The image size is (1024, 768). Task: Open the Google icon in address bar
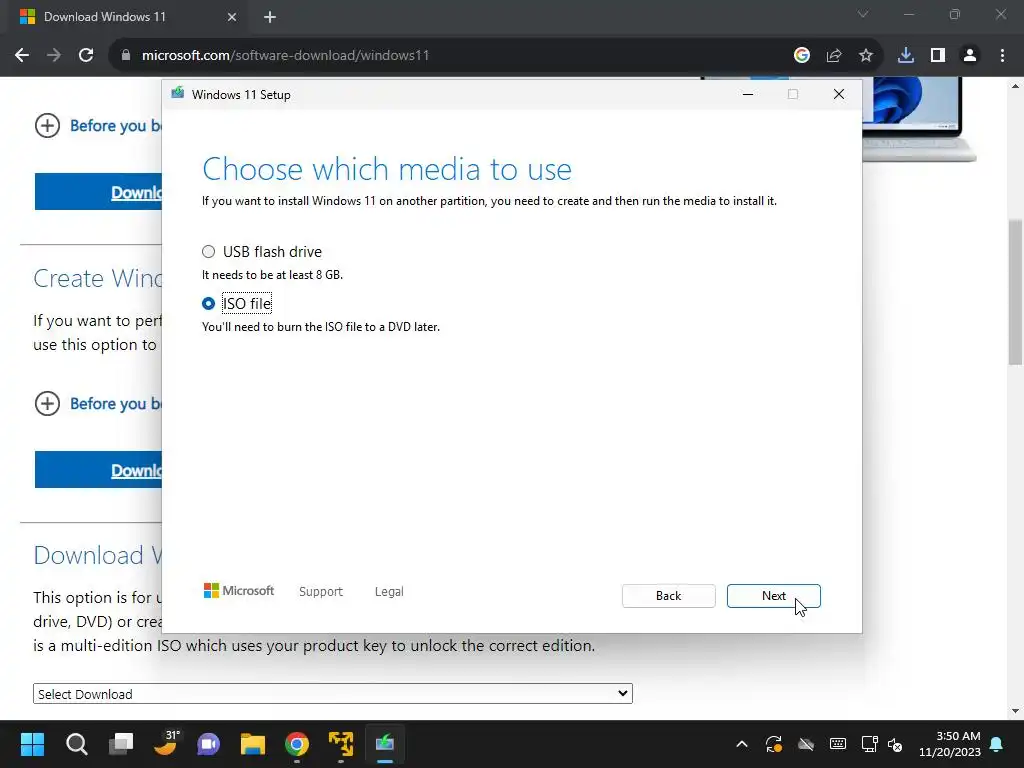pyautogui.click(x=802, y=56)
